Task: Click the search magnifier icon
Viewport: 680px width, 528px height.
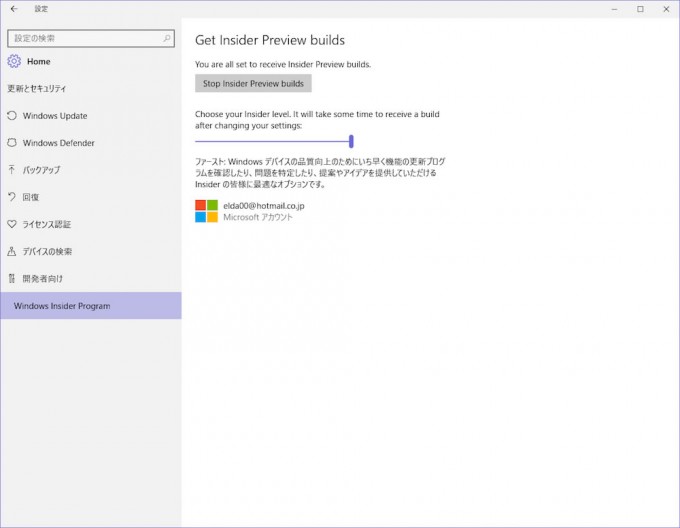Action: coord(167,38)
